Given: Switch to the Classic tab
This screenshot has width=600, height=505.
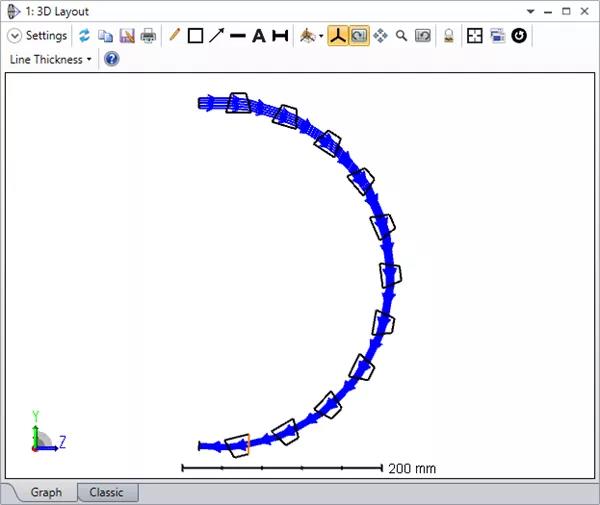Looking at the screenshot, I should pyautogui.click(x=106, y=492).
